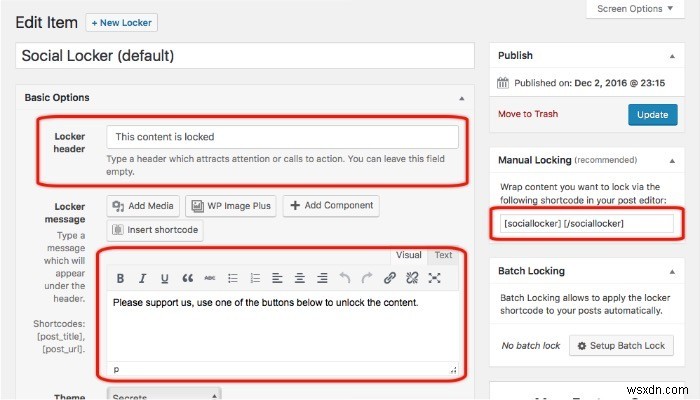The image size is (700, 400).
Task: Click the sociallocker shortcode field
Action: (x=587, y=223)
